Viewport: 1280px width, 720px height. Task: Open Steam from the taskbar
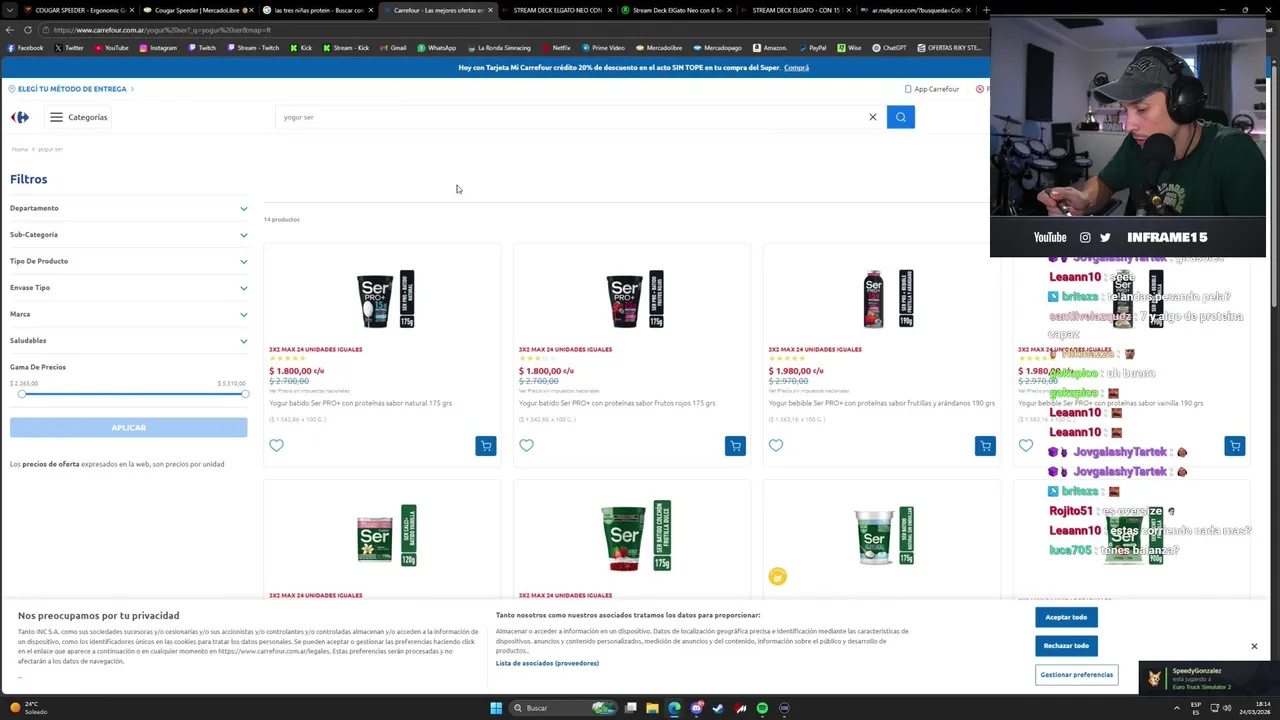click(x=718, y=708)
